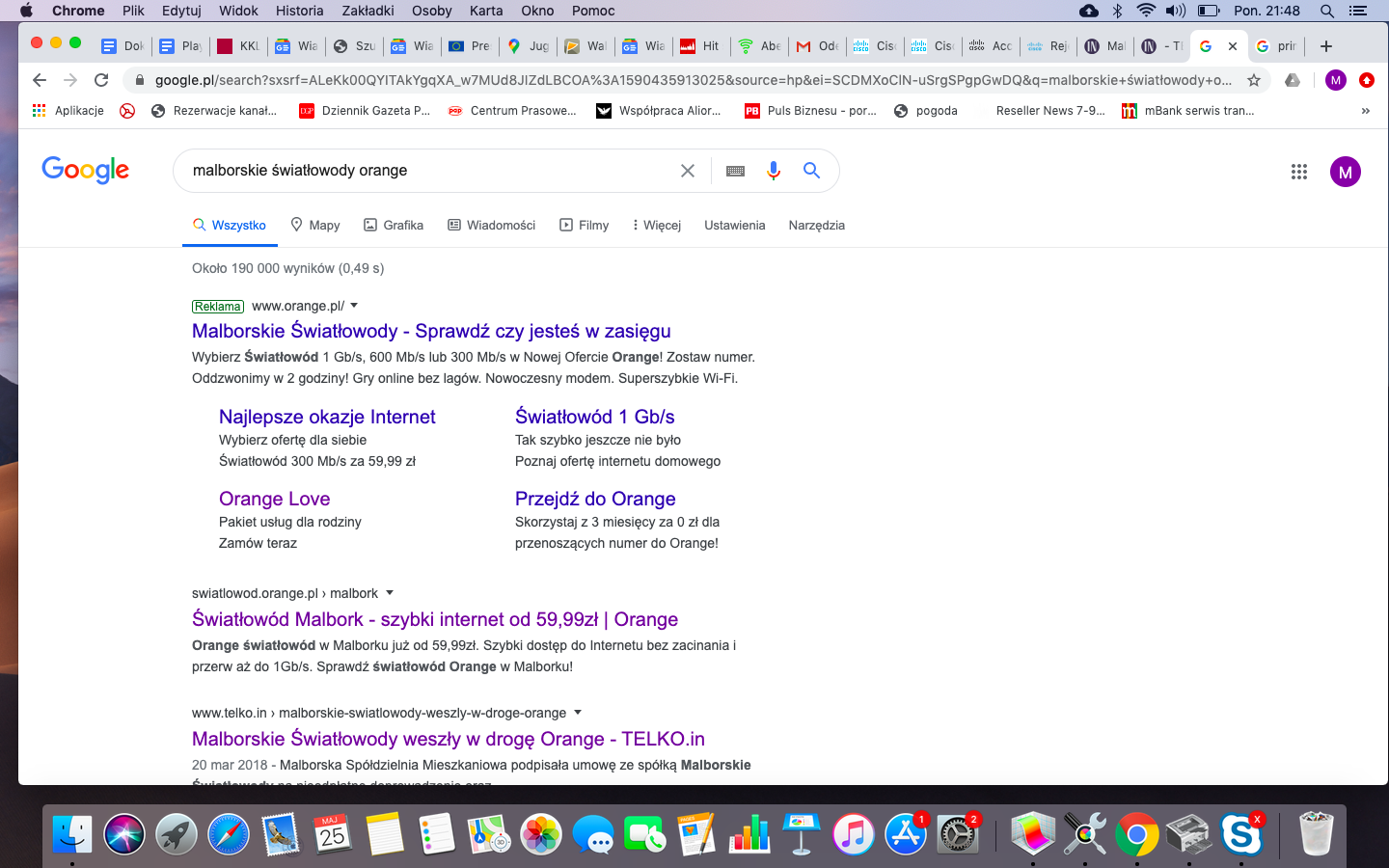Image resolution: width=1389 pixels, height=868 pixels.
Task: Open the Światłowód 1 Gb/s sitelink
Action: (594, 417)
